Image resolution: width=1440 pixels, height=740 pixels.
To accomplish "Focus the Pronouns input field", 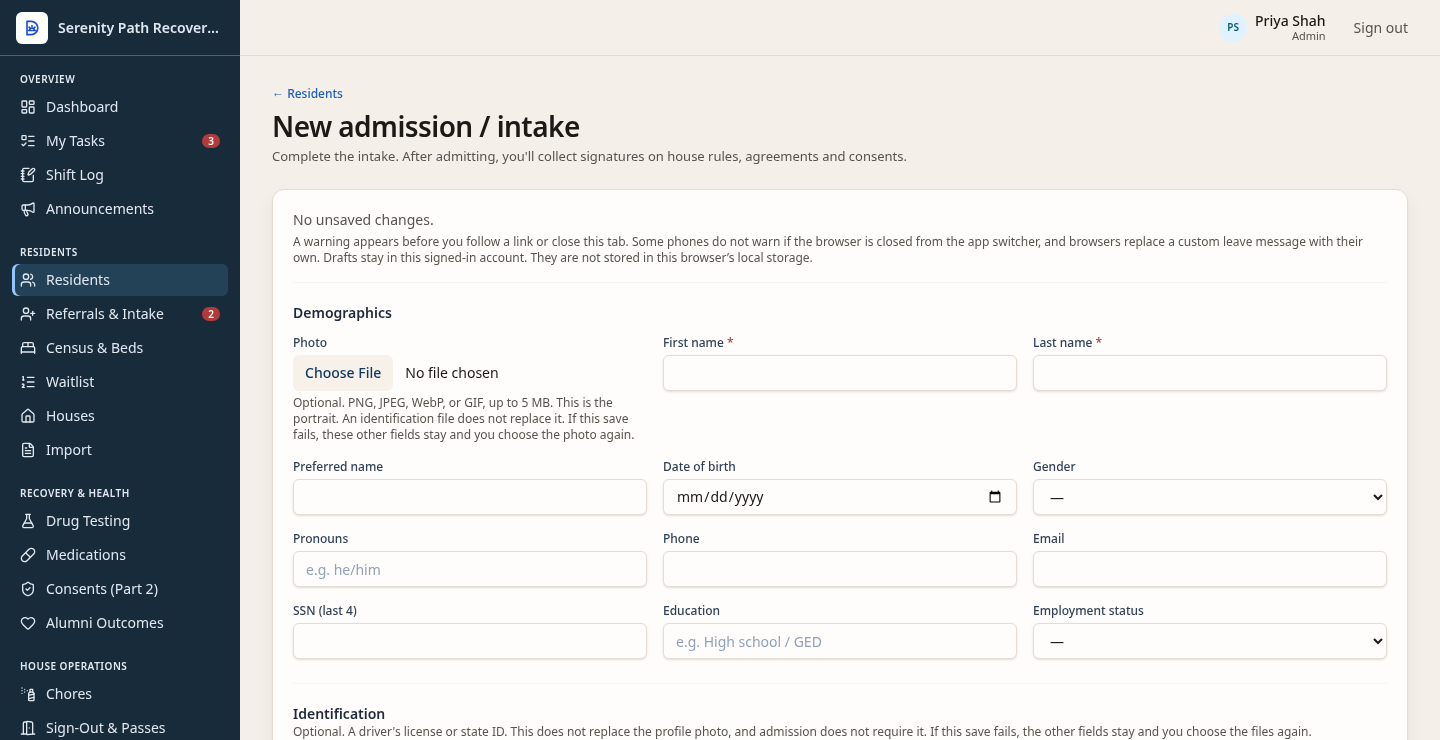I will pos(470,569).
